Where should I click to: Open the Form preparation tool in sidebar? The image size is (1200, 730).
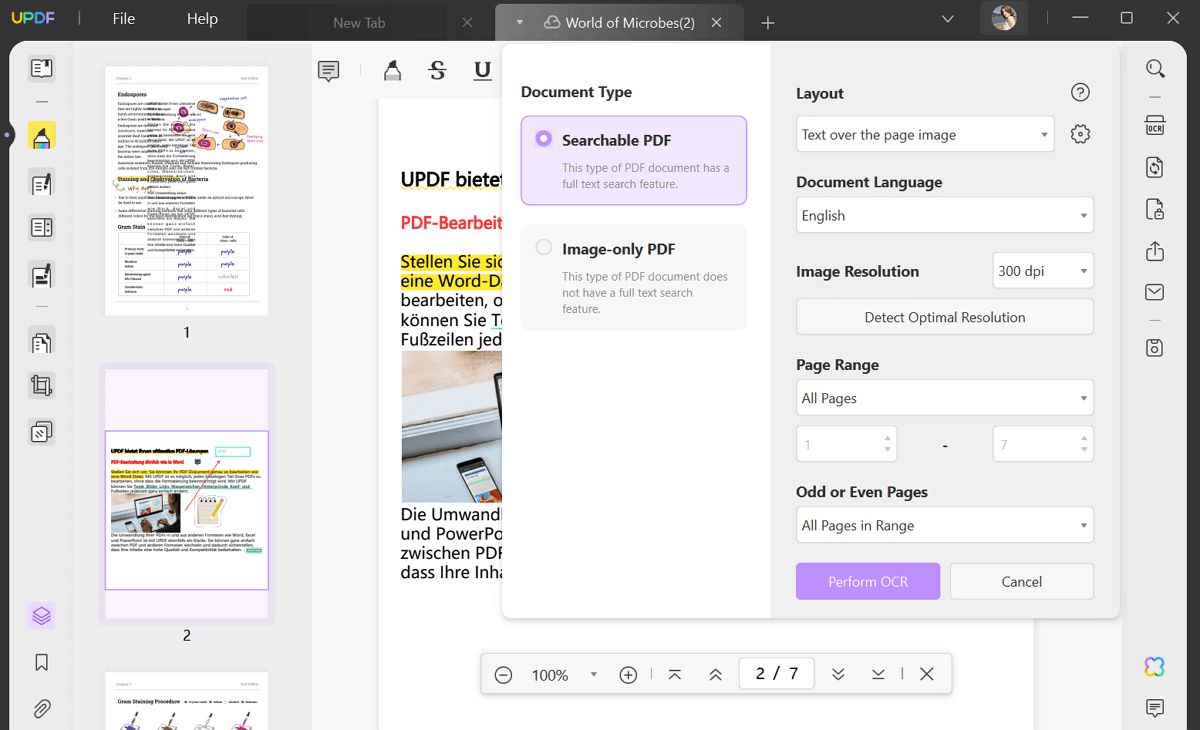click(x=41, y=228)
